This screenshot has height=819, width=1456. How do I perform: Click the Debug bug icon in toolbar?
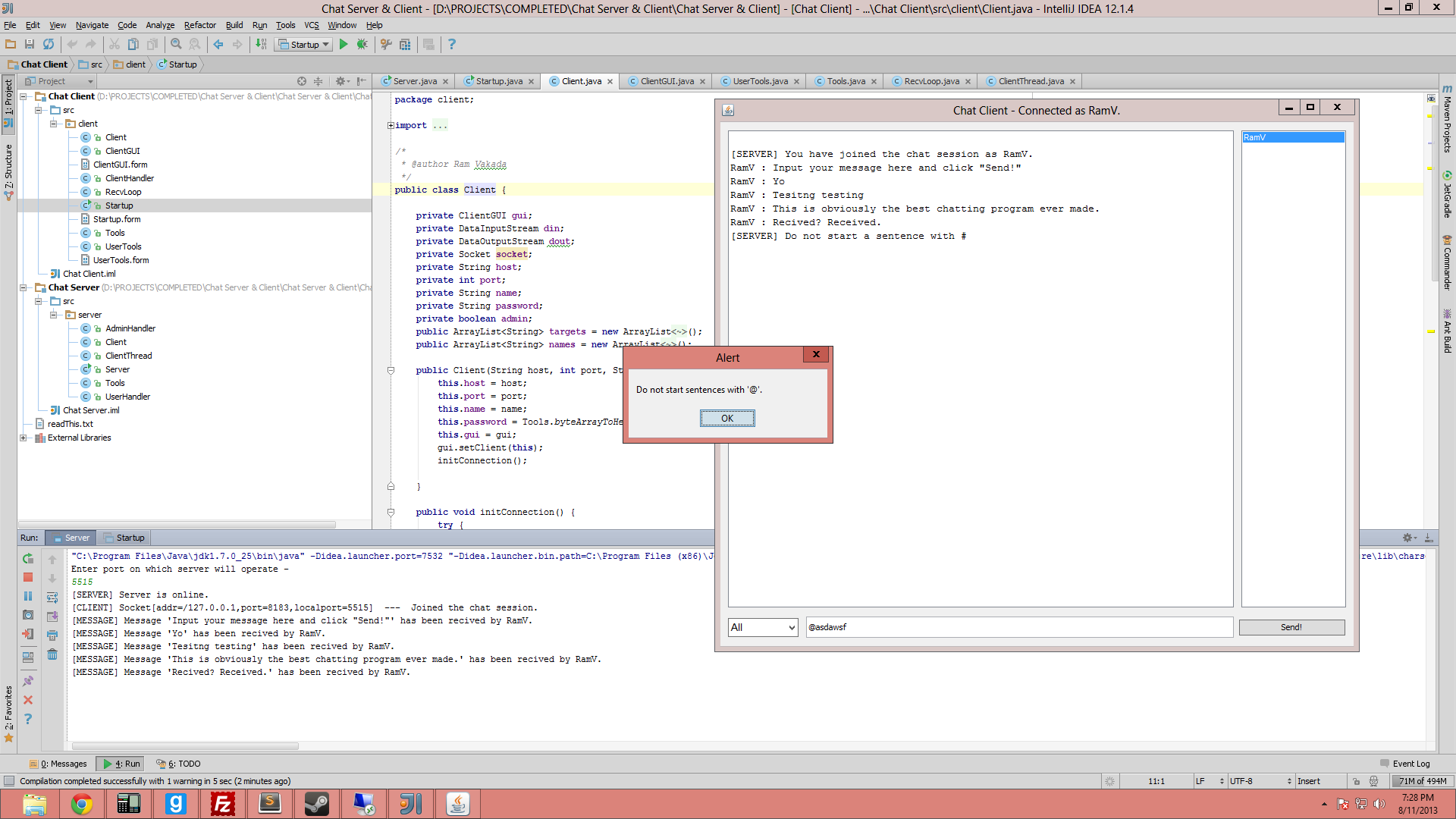point(362,45)
